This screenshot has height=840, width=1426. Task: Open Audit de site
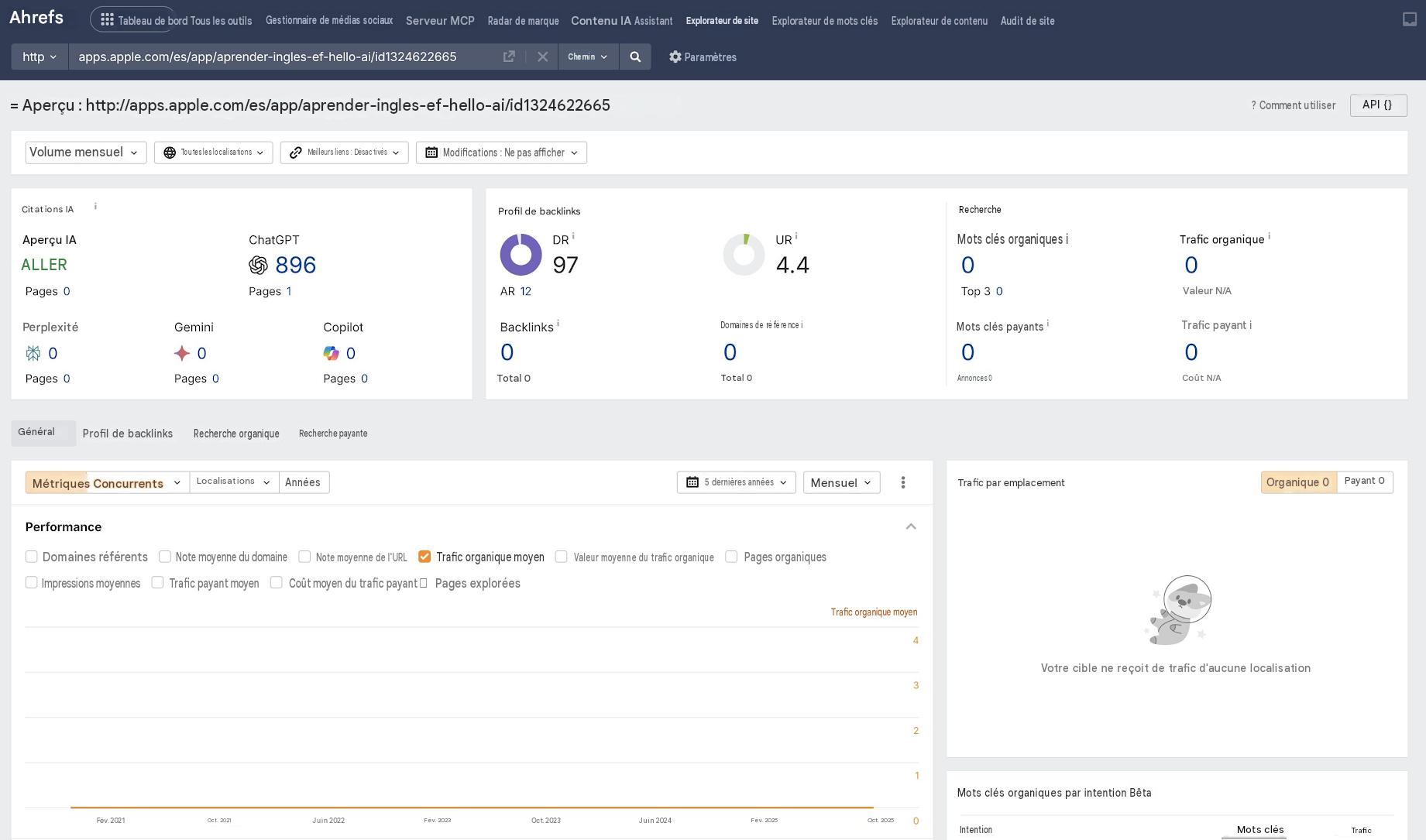(1027, 21)
